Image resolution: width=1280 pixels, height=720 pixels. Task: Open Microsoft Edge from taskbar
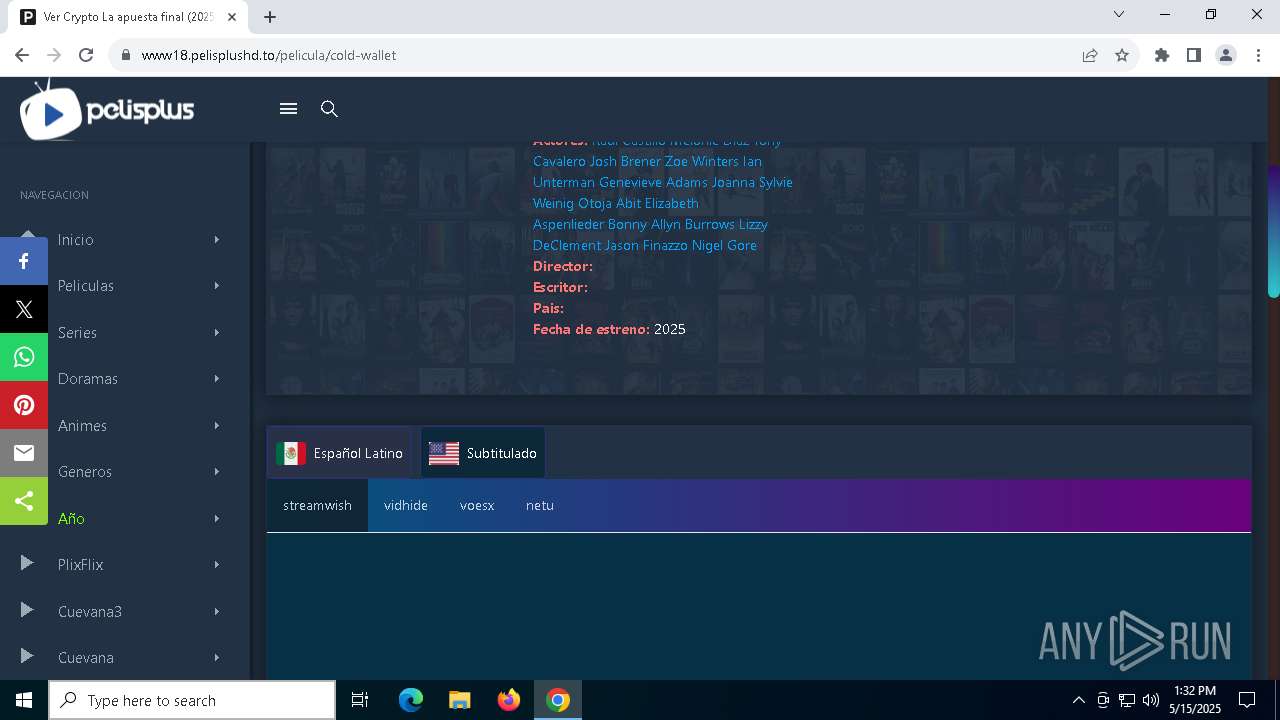[411, 700]
